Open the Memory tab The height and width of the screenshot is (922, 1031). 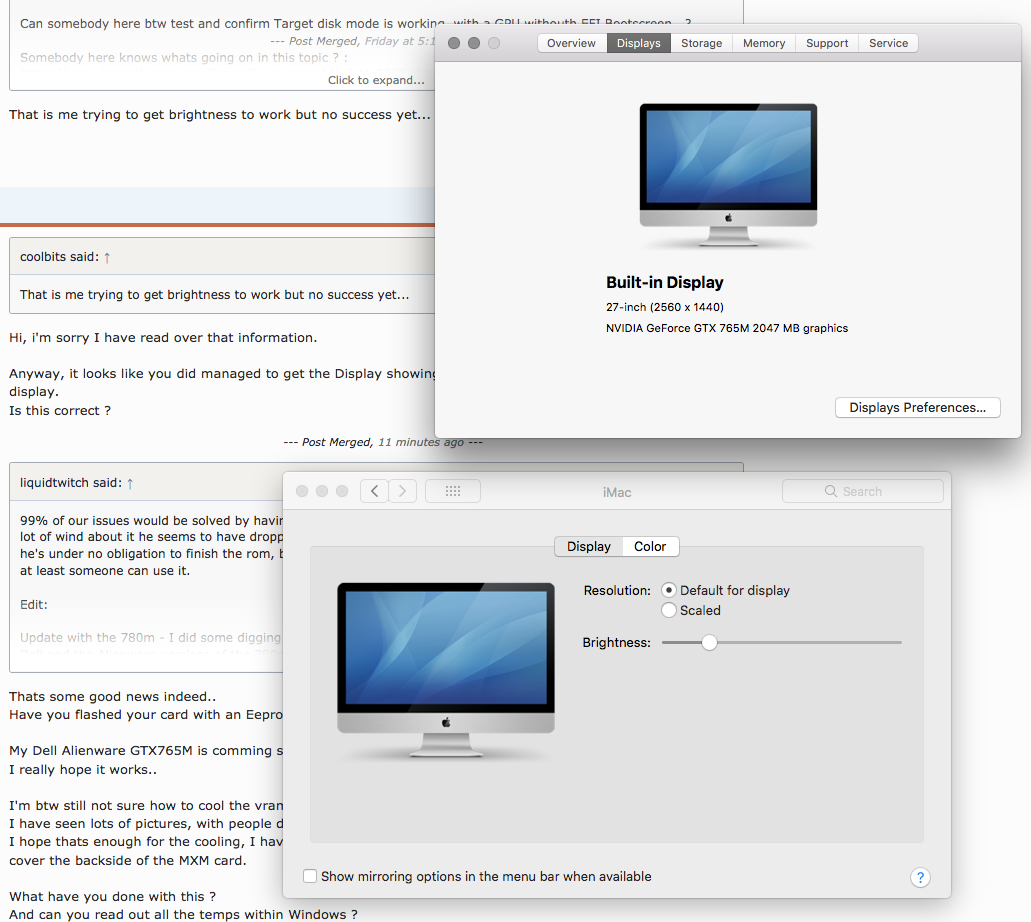click(764, 43)
